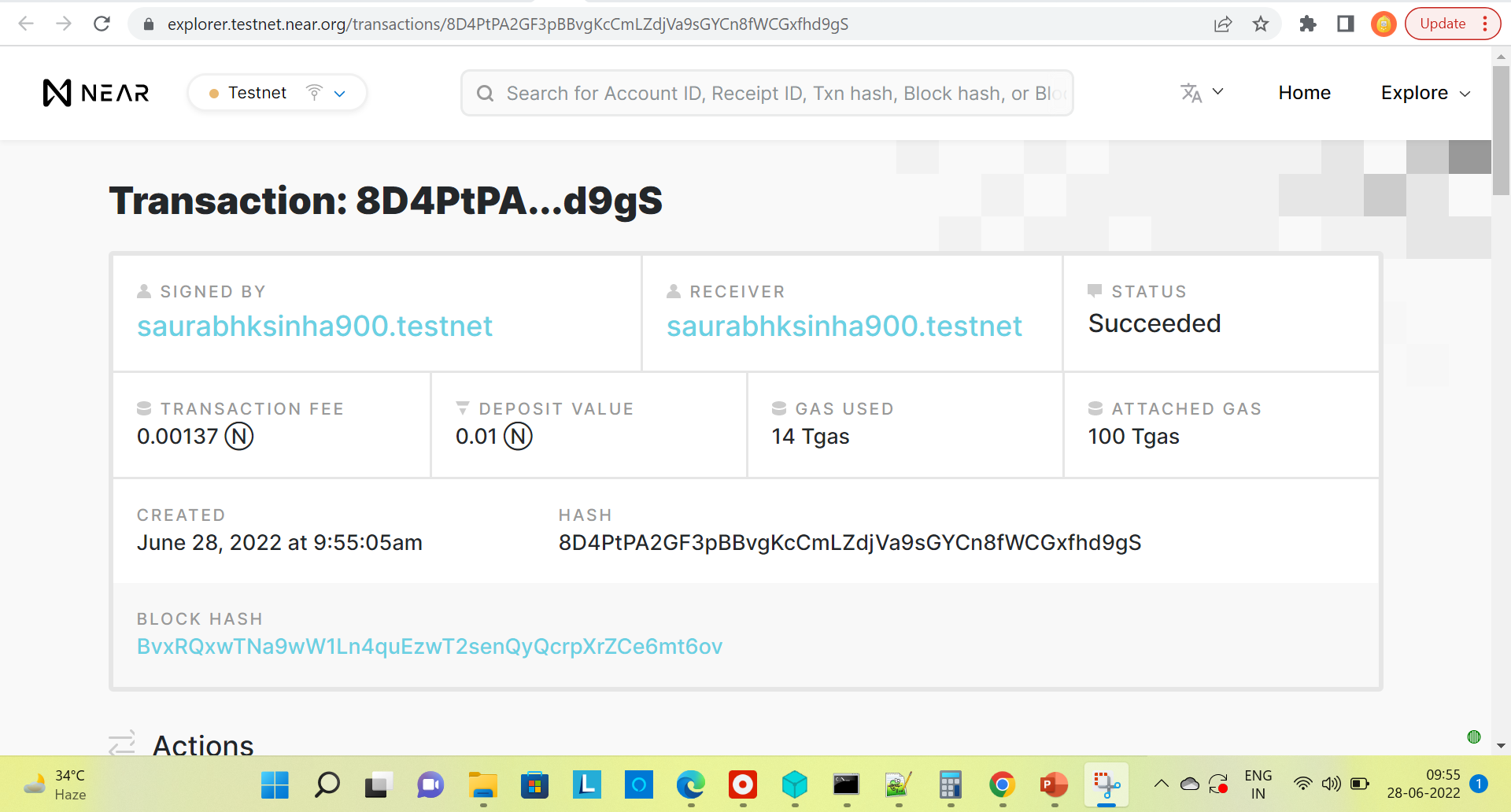Open the blue L app on taskbar

click(x=586, y=784)
